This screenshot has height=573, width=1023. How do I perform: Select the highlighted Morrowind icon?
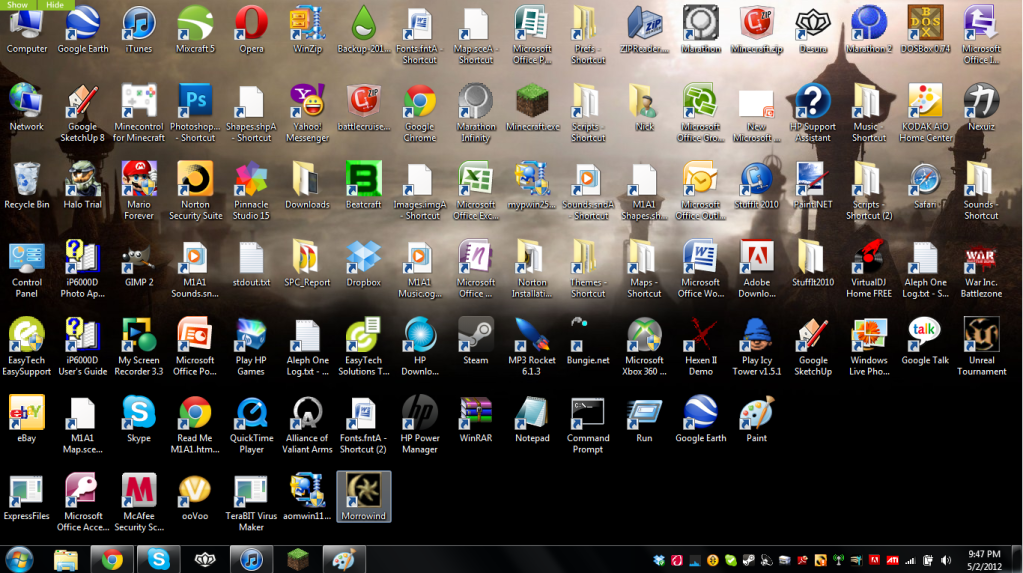point(363,497)
